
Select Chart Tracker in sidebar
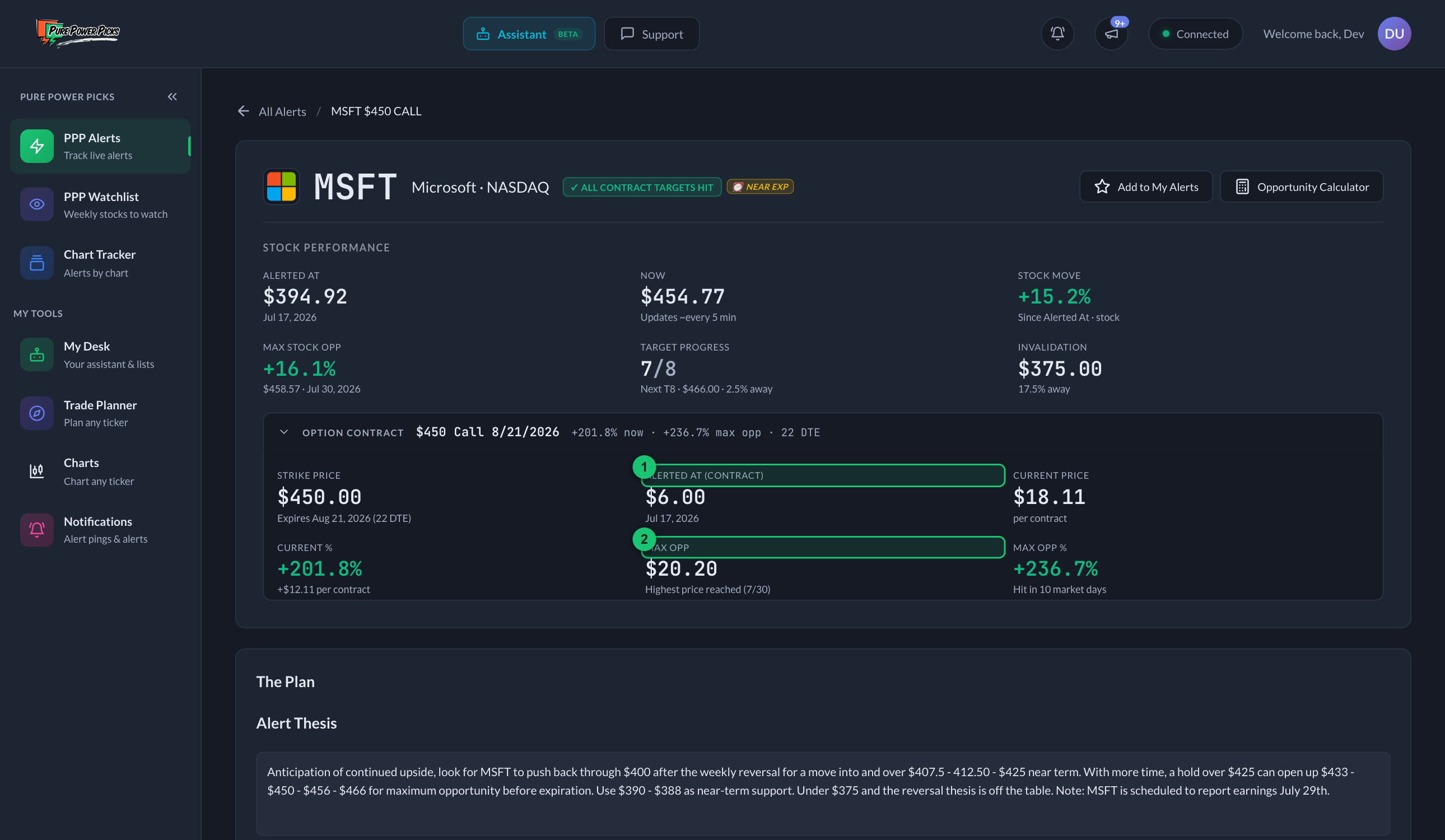tap(100, 263)
